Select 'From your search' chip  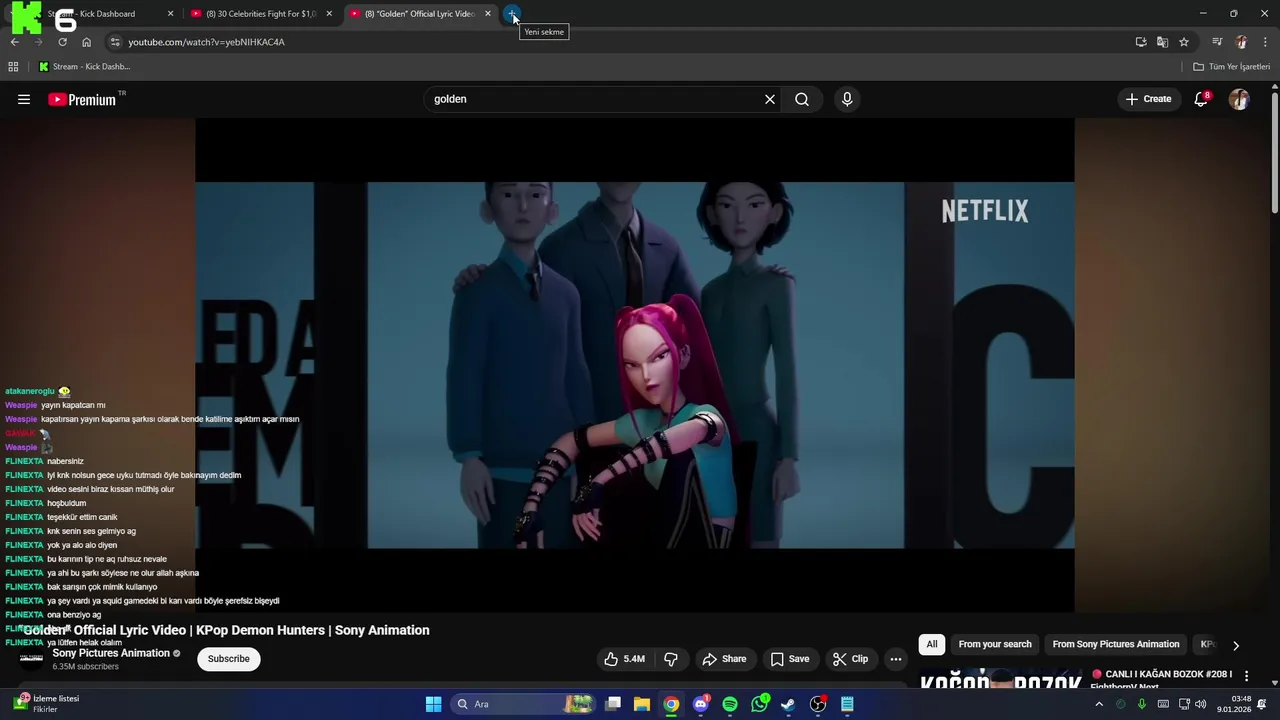995,644
